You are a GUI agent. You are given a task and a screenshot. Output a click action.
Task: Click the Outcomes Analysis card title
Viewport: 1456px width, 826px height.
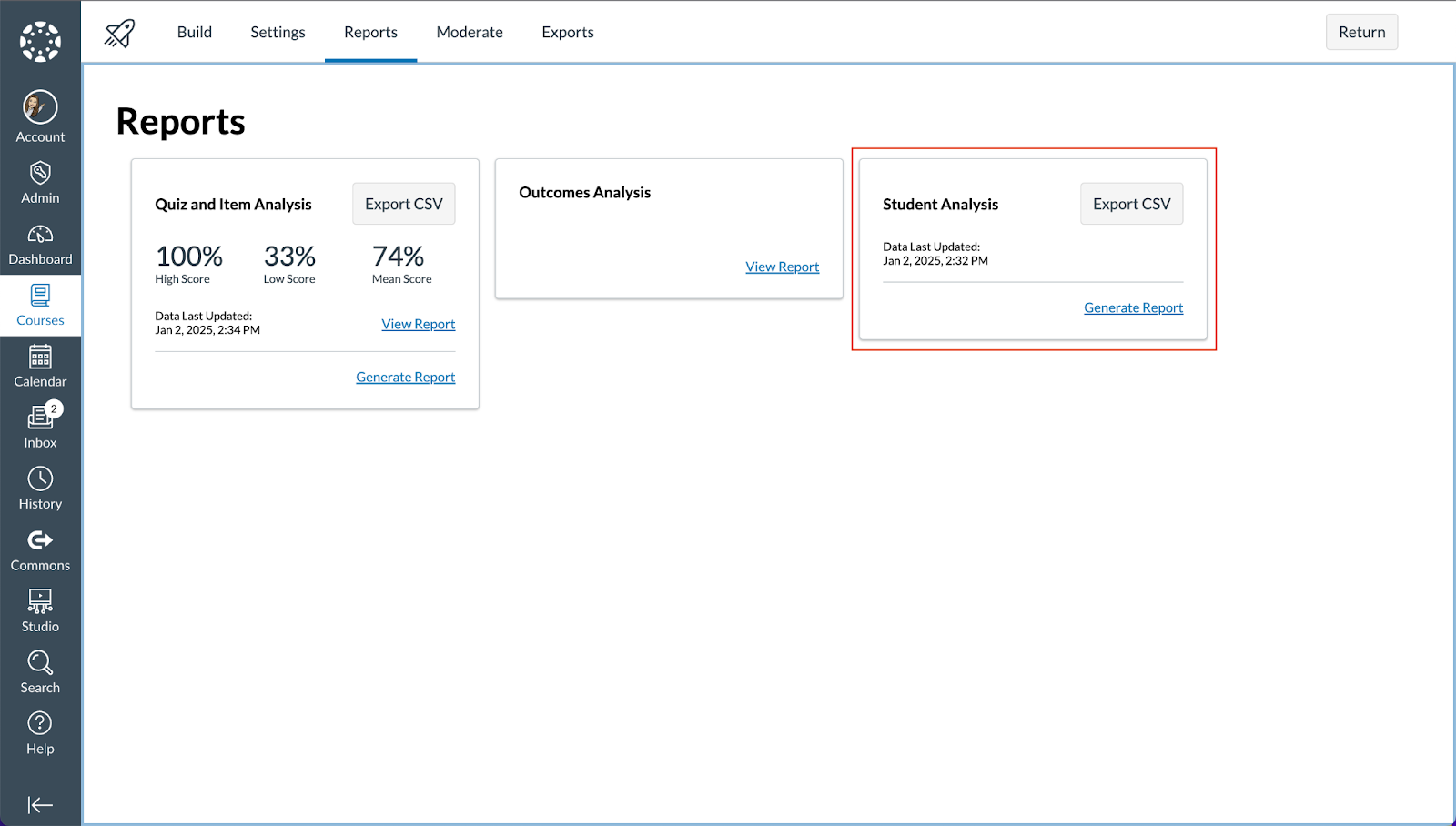coord(585,193)
